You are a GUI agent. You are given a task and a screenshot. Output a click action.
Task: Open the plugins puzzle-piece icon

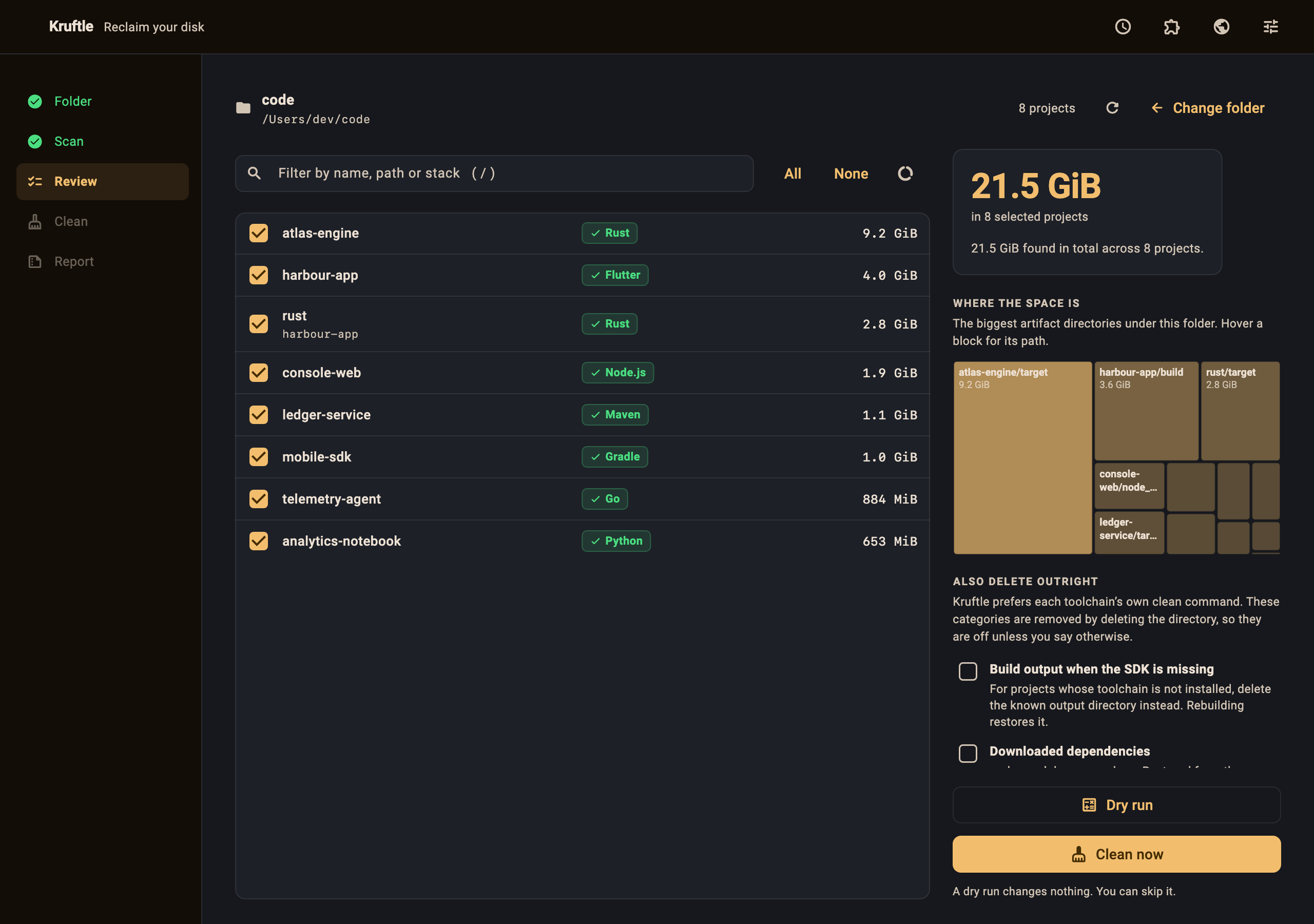[x=1172, y=27]
